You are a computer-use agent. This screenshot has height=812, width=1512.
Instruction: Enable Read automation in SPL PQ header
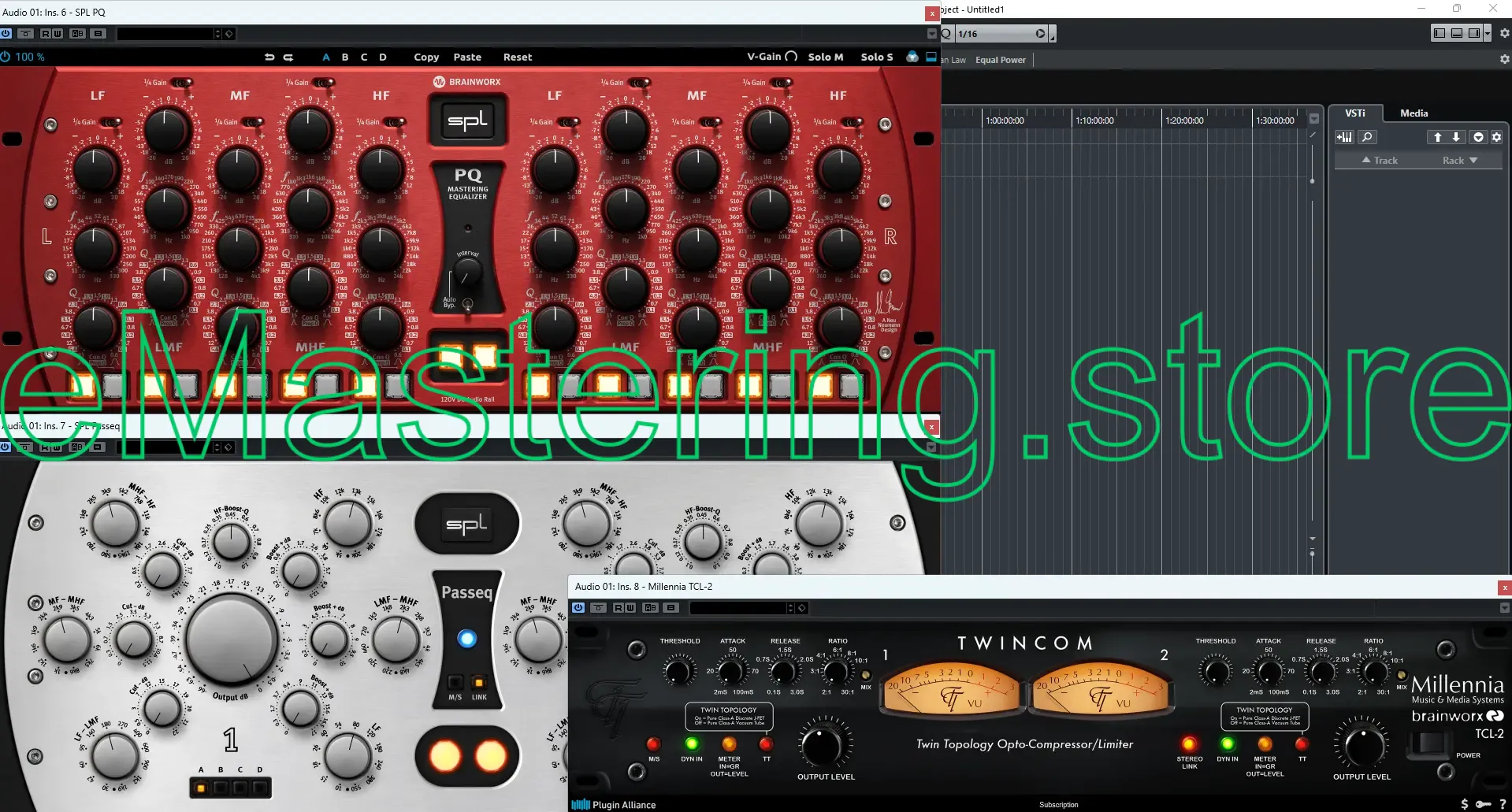click(x=45, y=34)
